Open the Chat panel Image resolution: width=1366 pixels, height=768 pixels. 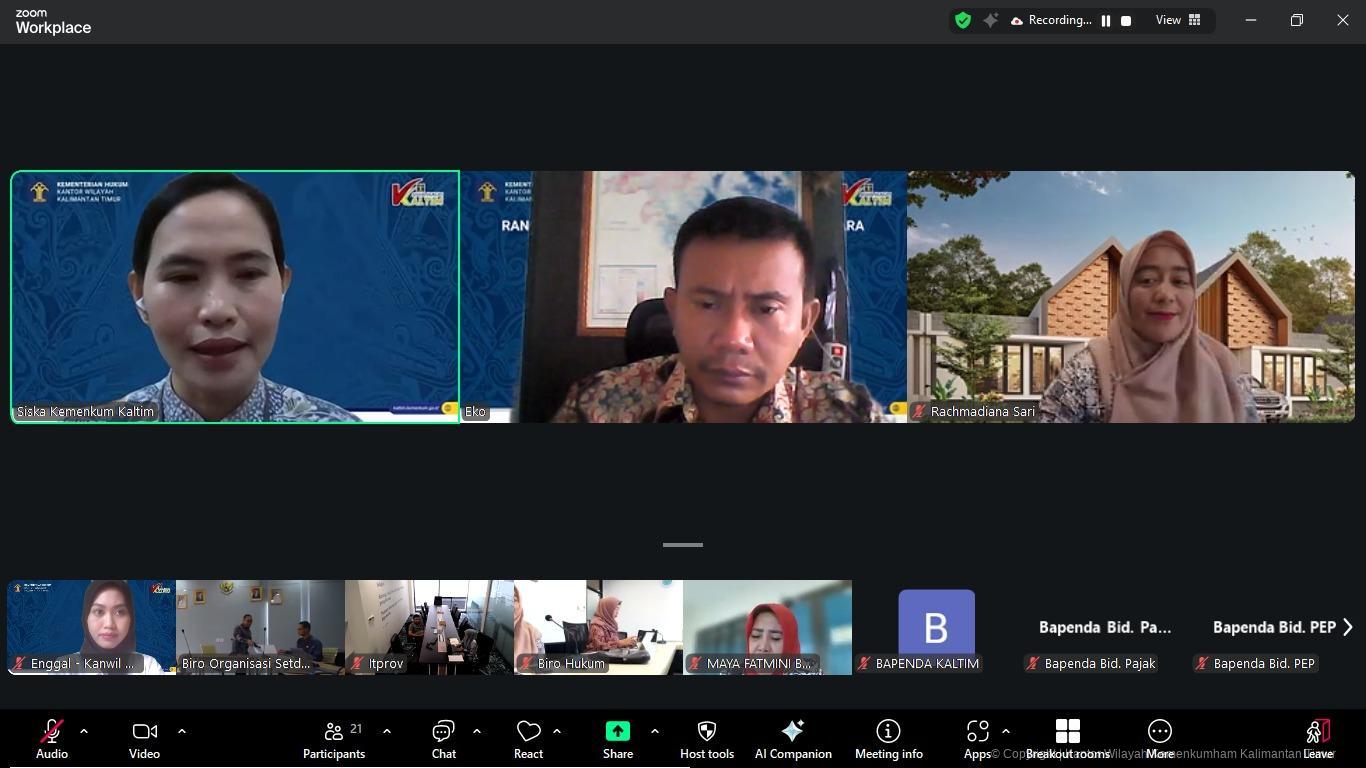(x=443, y=739)
